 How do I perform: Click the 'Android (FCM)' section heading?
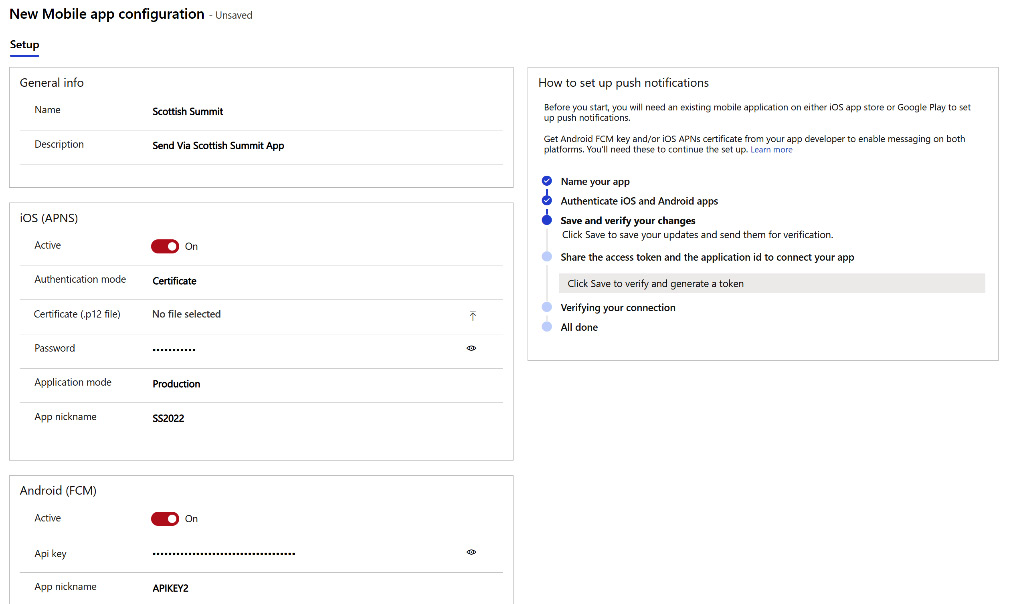point(58,490)
